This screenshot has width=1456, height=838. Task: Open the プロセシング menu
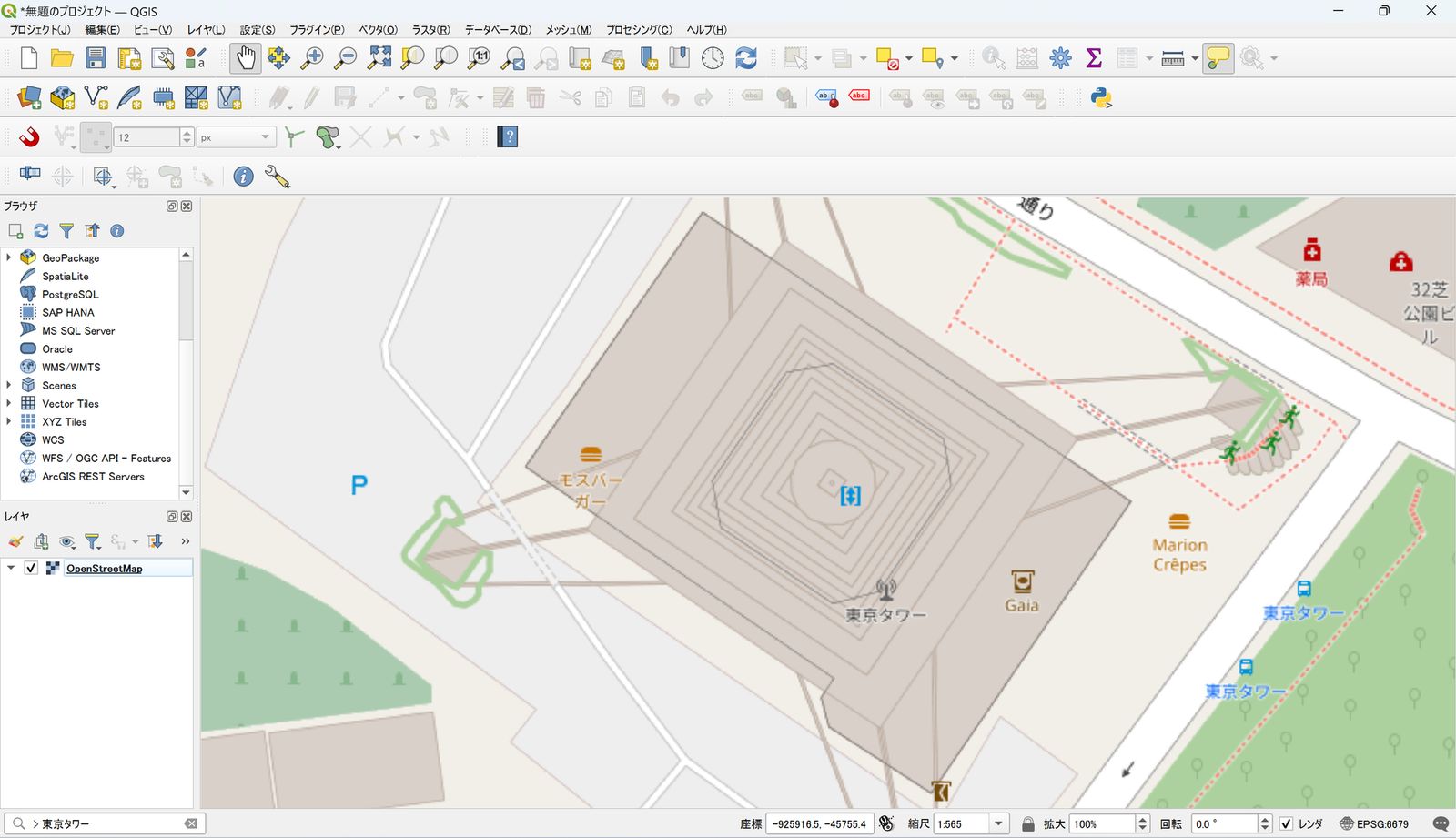pos(639,29)
